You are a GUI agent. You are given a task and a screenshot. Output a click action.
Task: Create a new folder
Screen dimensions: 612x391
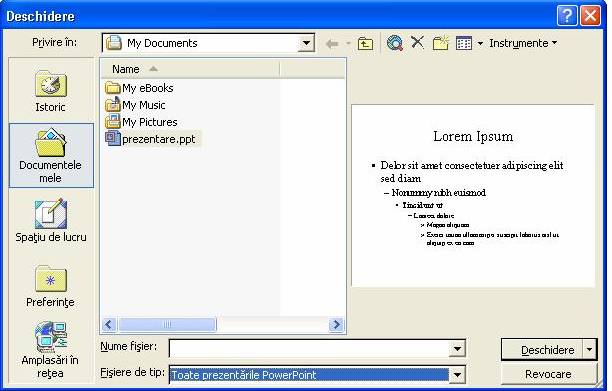(x=441, y=43)
